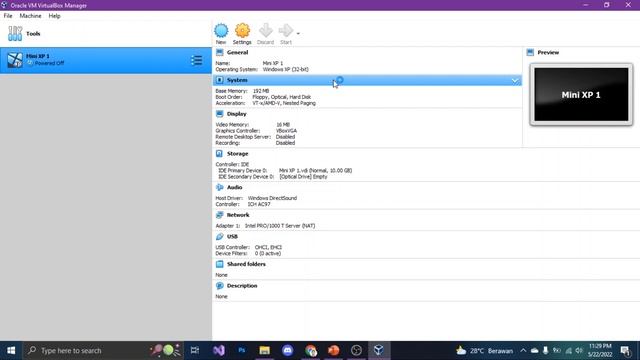Viewport: 640px width, 360px height.
Task: Click the 192 MB base memory value
Action: [261, 91]
